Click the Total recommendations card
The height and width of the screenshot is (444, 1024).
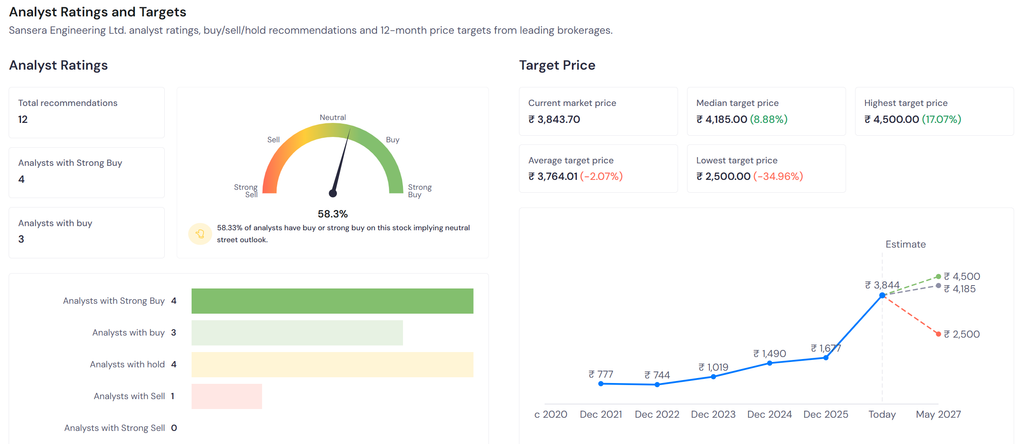point(87,112)
